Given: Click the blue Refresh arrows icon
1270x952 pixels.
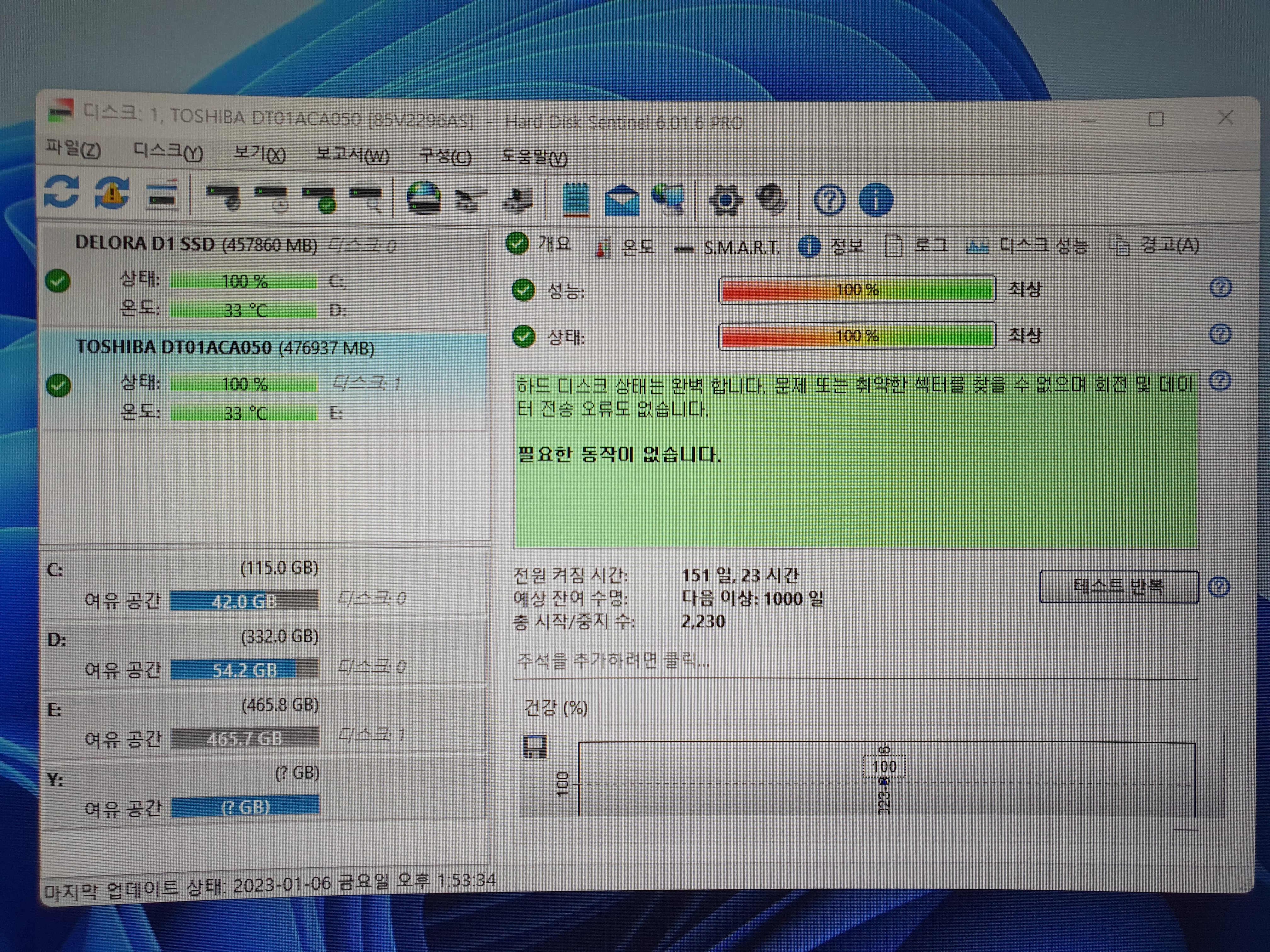Looking at the screenshot, I should 61,192.
